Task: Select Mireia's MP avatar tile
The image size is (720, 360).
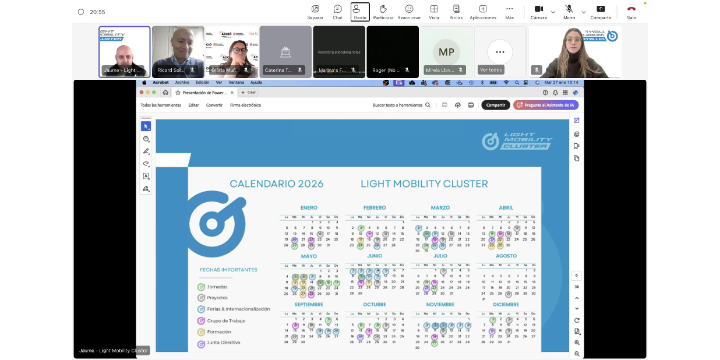Action: point(446,52)
